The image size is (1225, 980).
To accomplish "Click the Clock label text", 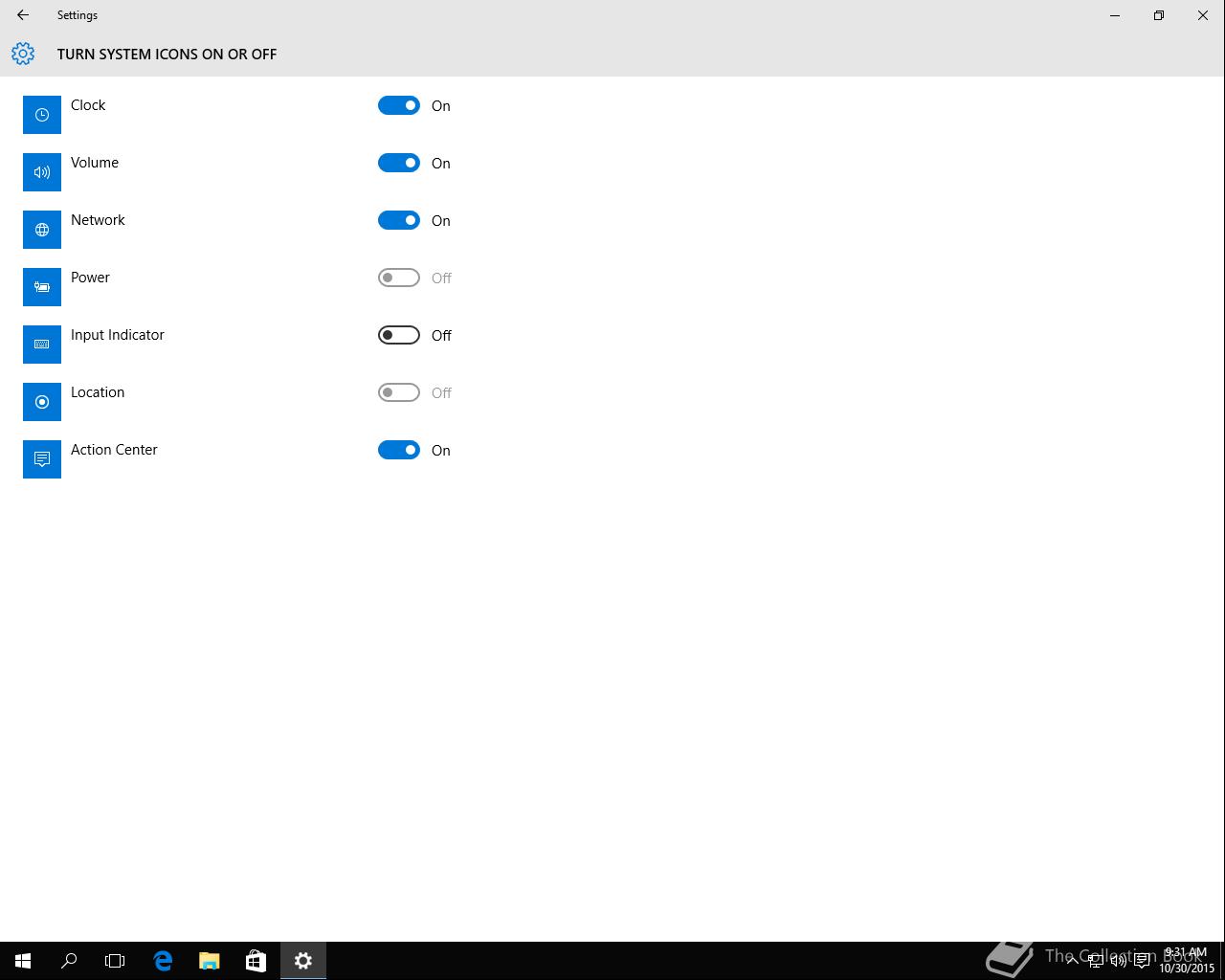I will [x=88, y=105].
